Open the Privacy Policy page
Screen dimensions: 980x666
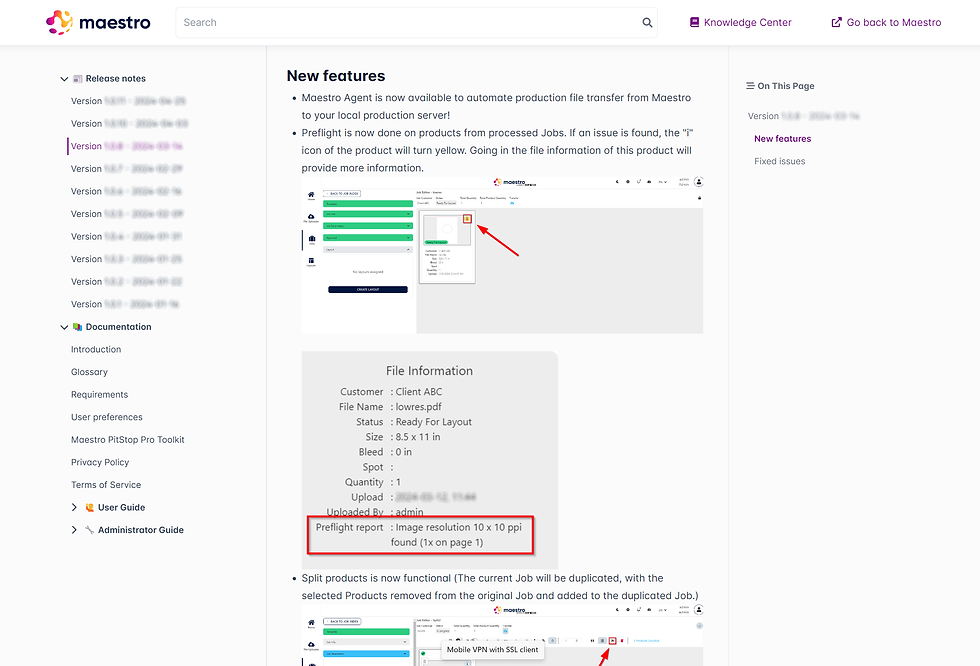pos(100,462)
